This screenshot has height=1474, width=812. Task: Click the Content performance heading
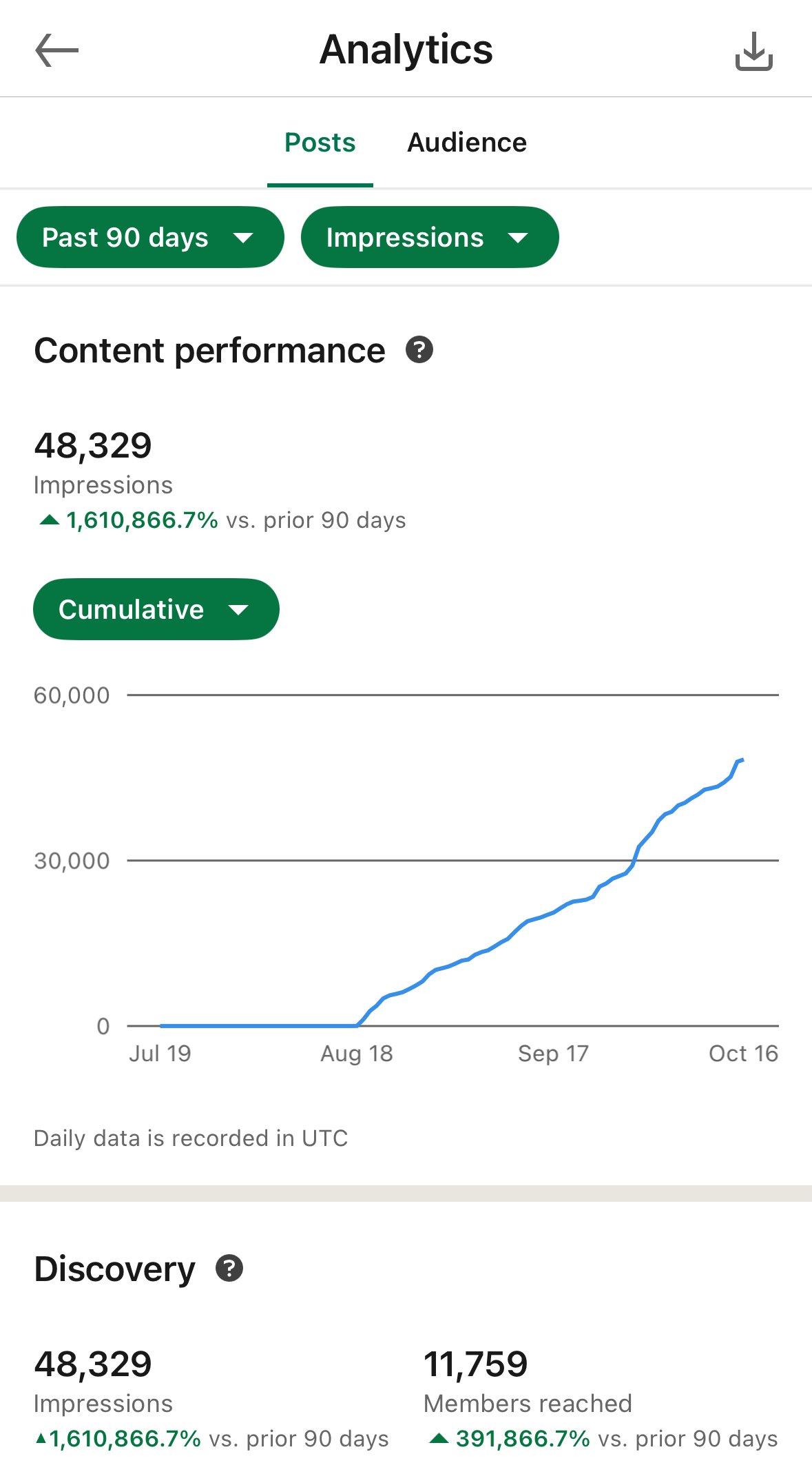(x=209, y=351)
